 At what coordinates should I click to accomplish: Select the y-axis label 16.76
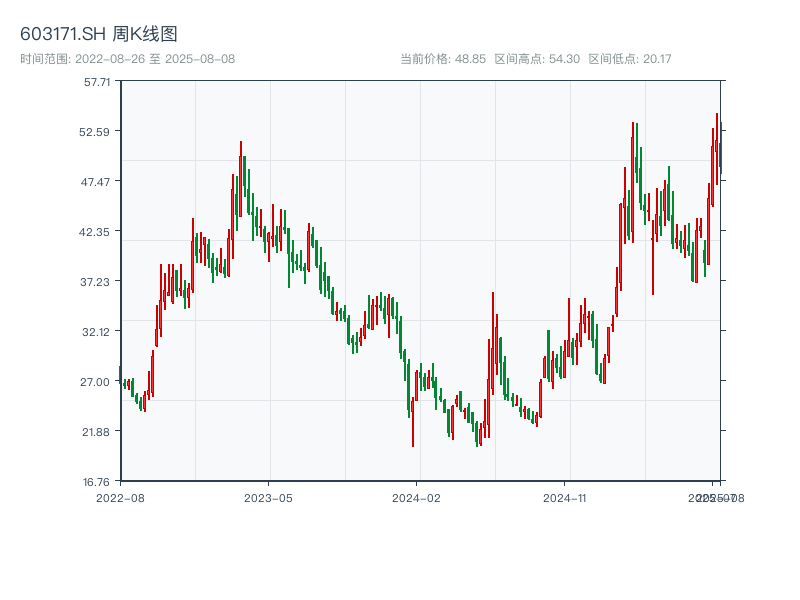(96, 482)
